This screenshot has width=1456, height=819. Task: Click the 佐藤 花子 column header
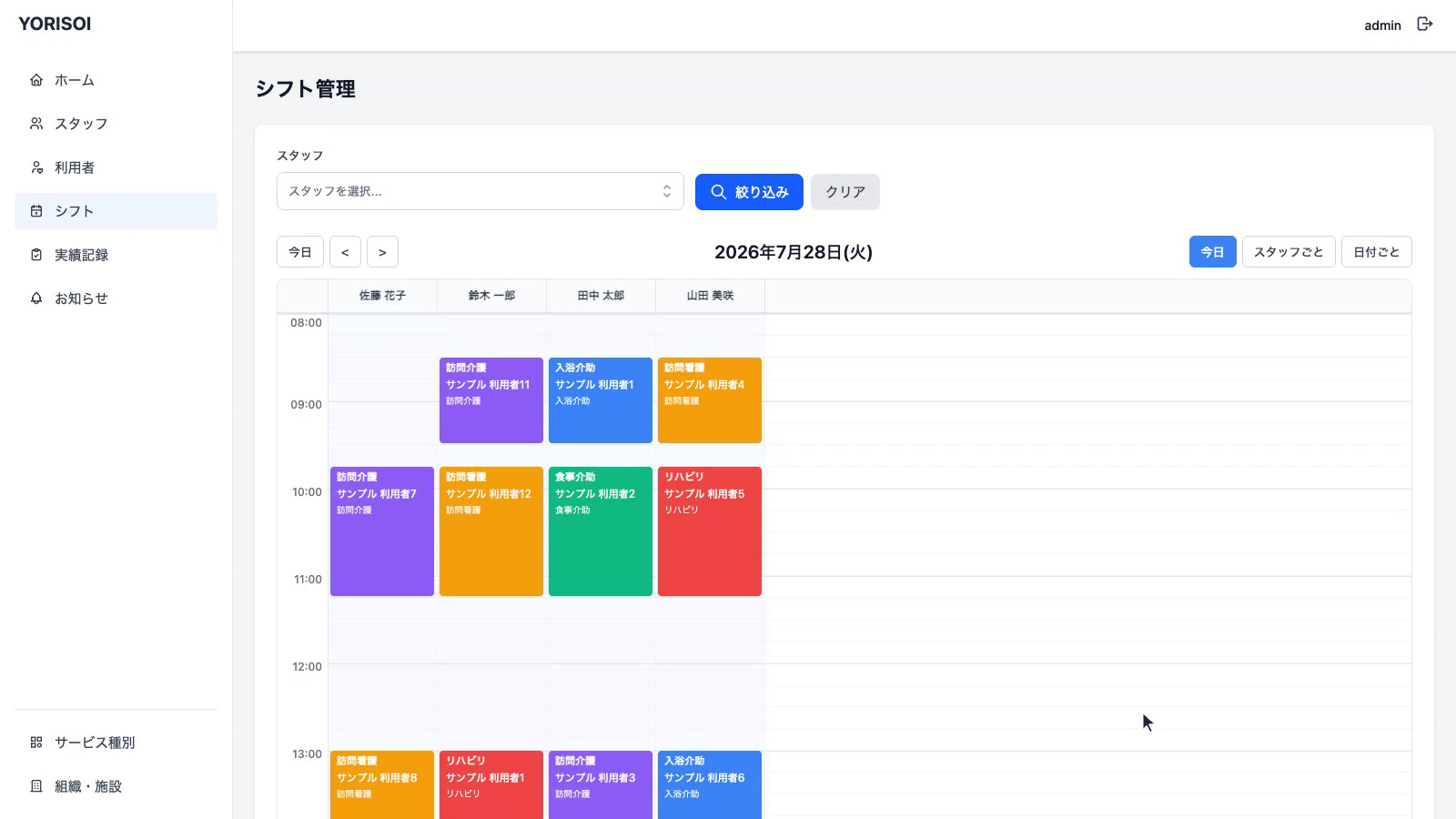[382, 296]
